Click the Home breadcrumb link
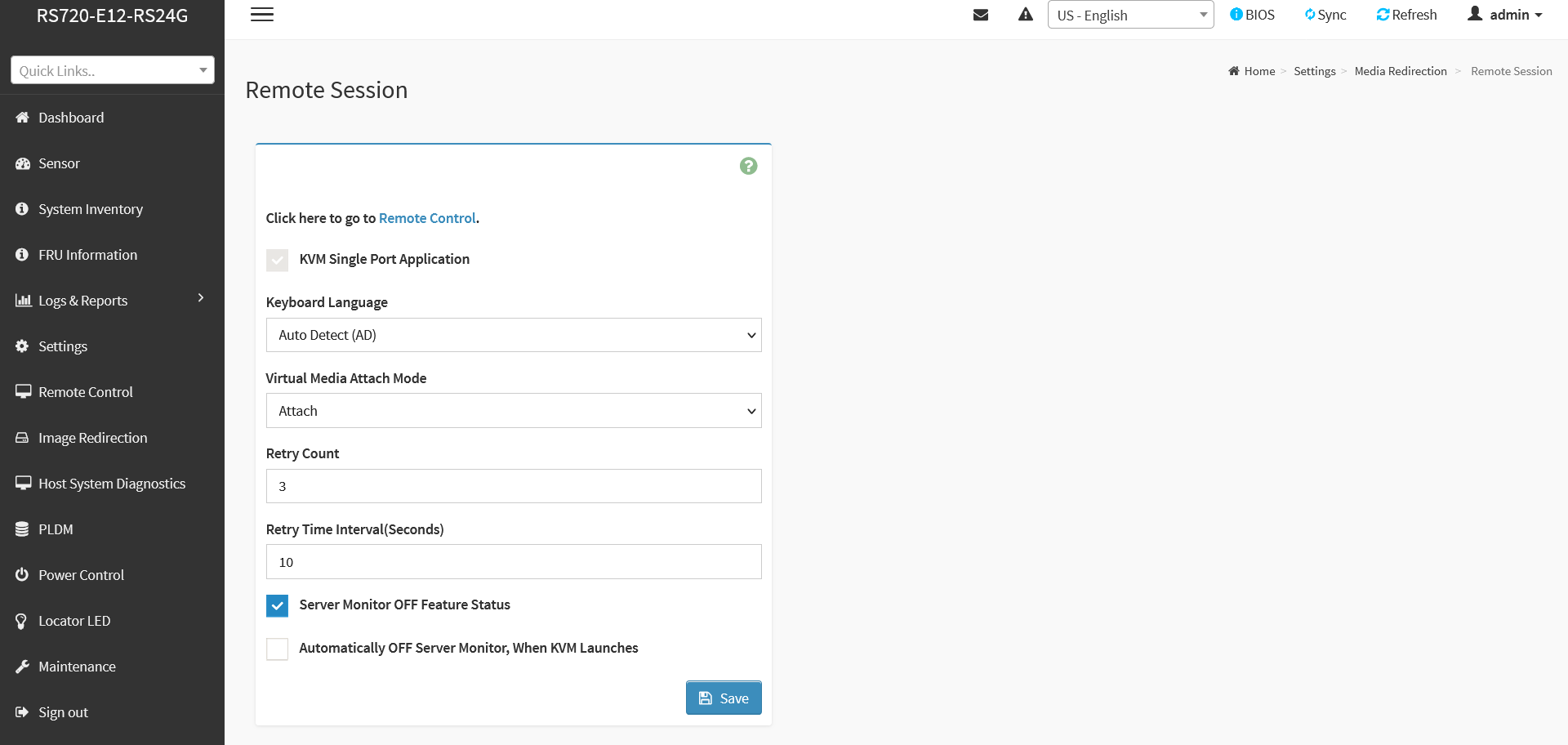The width and height of the screenshot is (1568, 745). pyautogui.click(x=1259, y=71)
